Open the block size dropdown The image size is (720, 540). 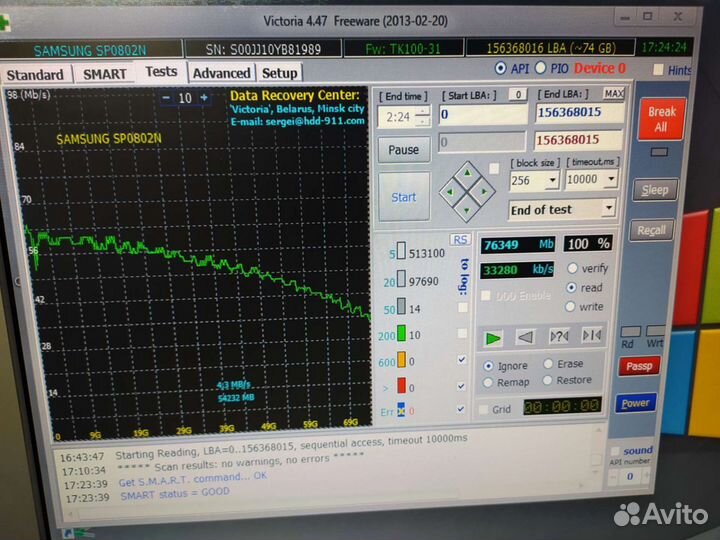(x=552, y=180)
